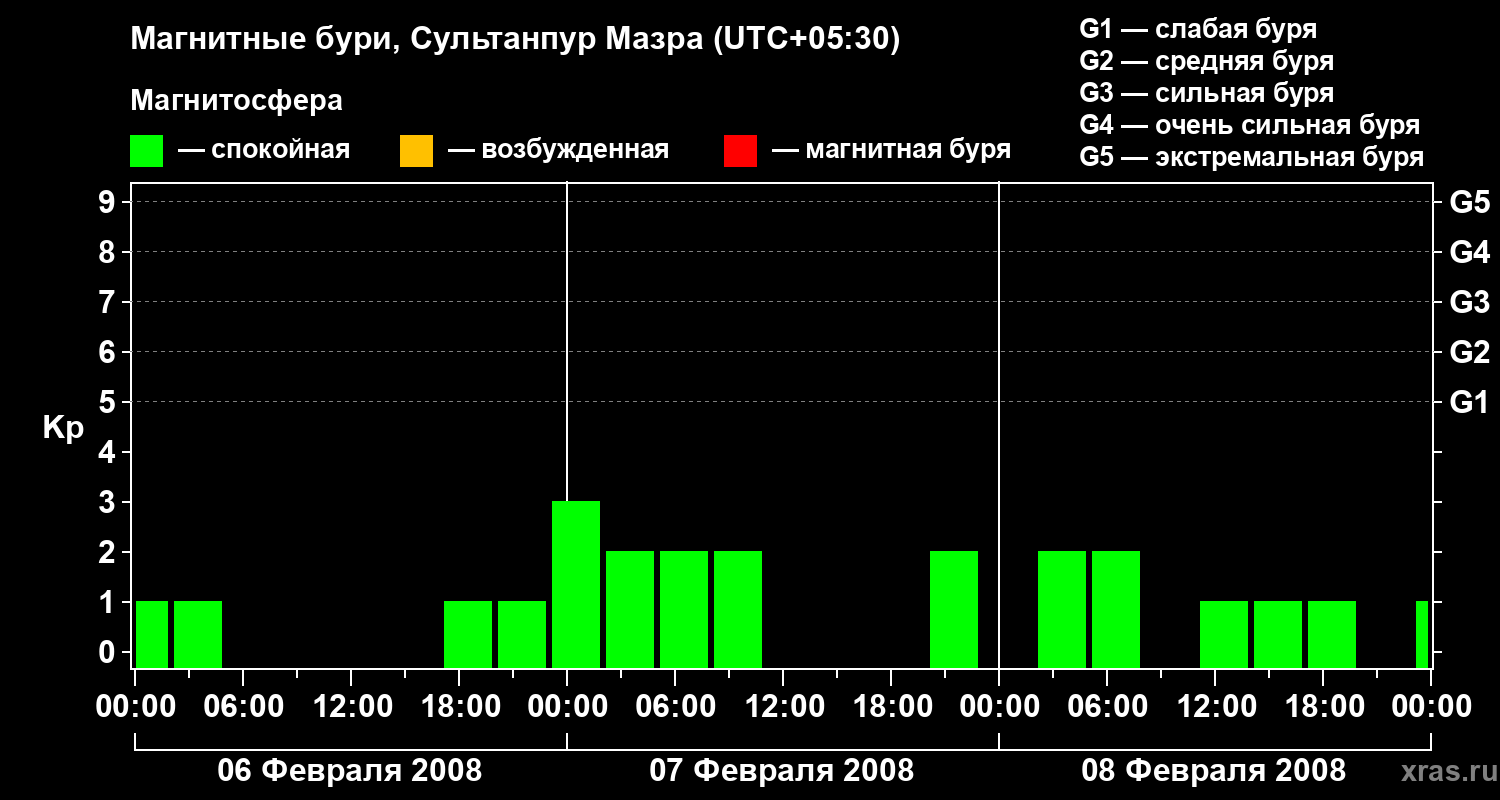Click the '9' value on the Kp axis
1500x800 pixels.
click(109, 202)
